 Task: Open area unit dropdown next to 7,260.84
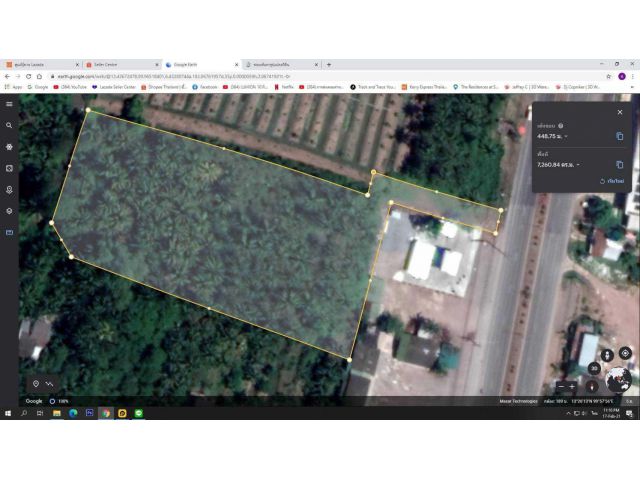[x=578, y=165]
